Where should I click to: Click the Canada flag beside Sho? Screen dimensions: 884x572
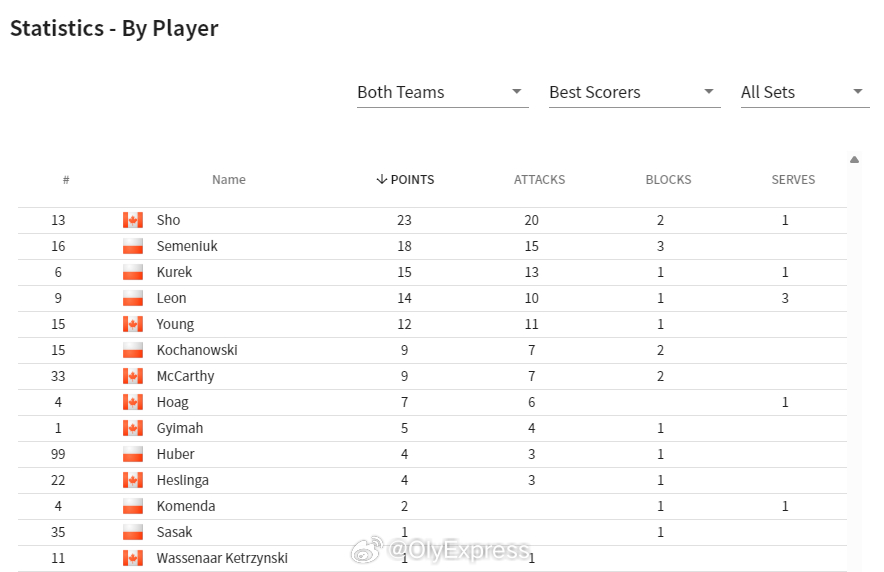click(133, 220)
